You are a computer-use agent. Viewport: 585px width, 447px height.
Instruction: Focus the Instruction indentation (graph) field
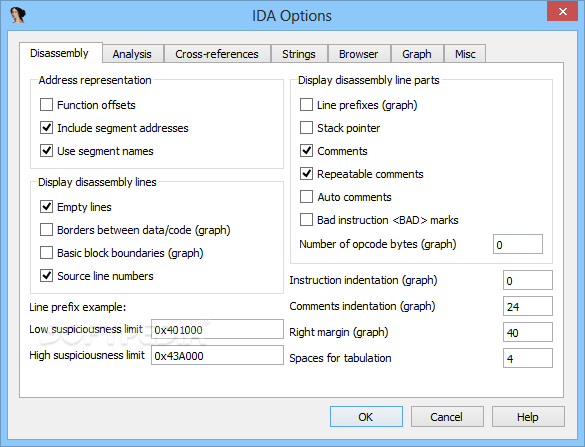(x=528, y=280)
